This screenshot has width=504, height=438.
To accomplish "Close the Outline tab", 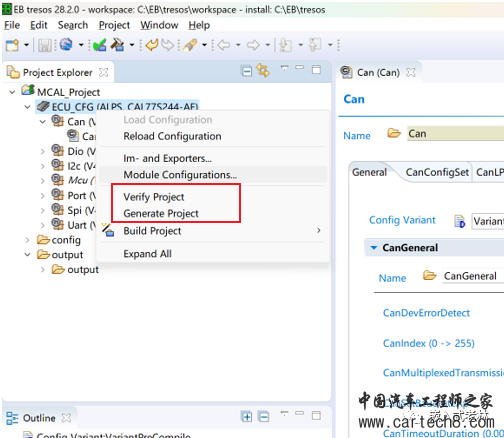I will pos(67,418).
